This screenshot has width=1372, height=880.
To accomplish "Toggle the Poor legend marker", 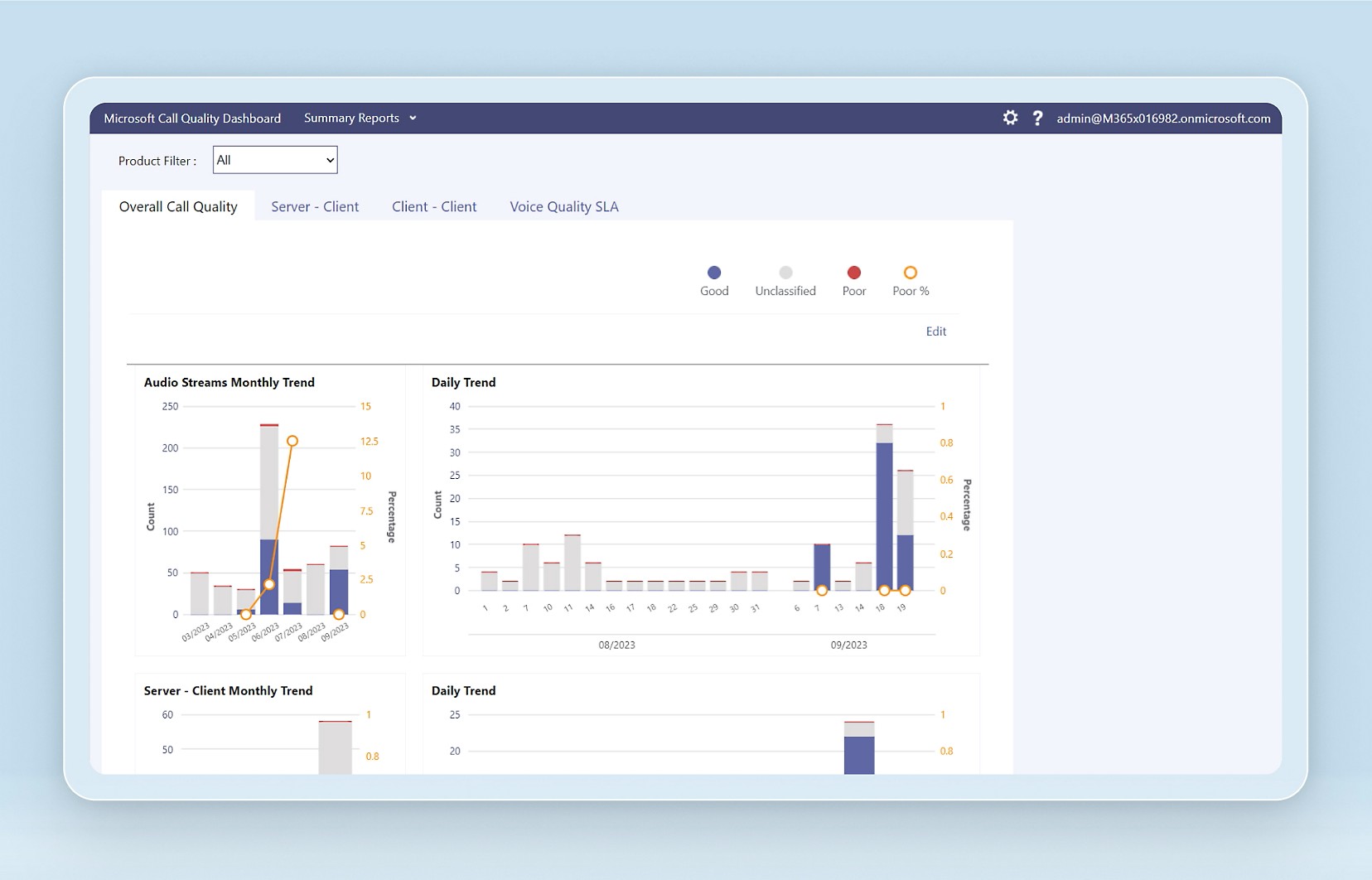I will click(854, 273).
